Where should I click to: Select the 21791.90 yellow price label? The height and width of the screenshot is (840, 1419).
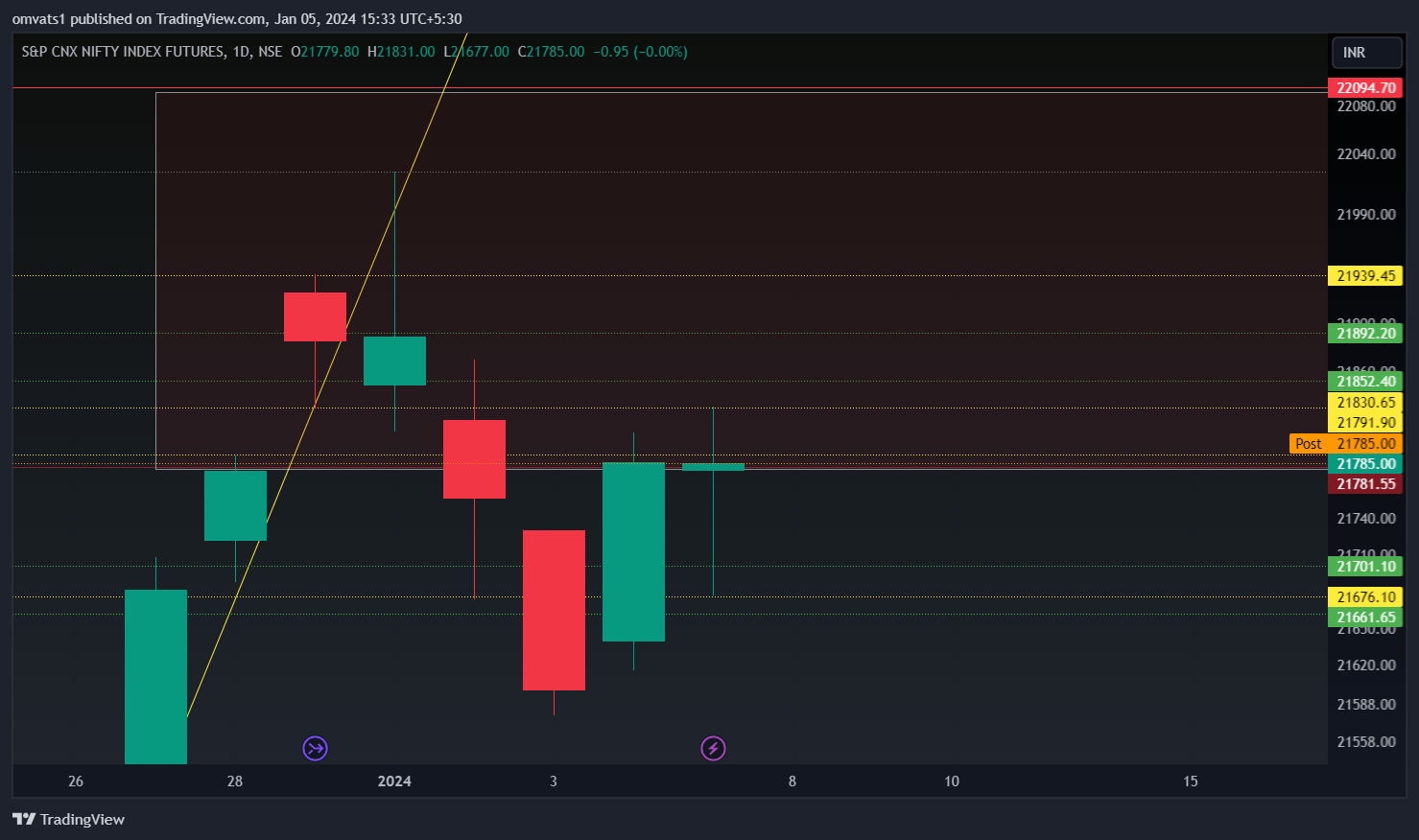point(1365,423)
